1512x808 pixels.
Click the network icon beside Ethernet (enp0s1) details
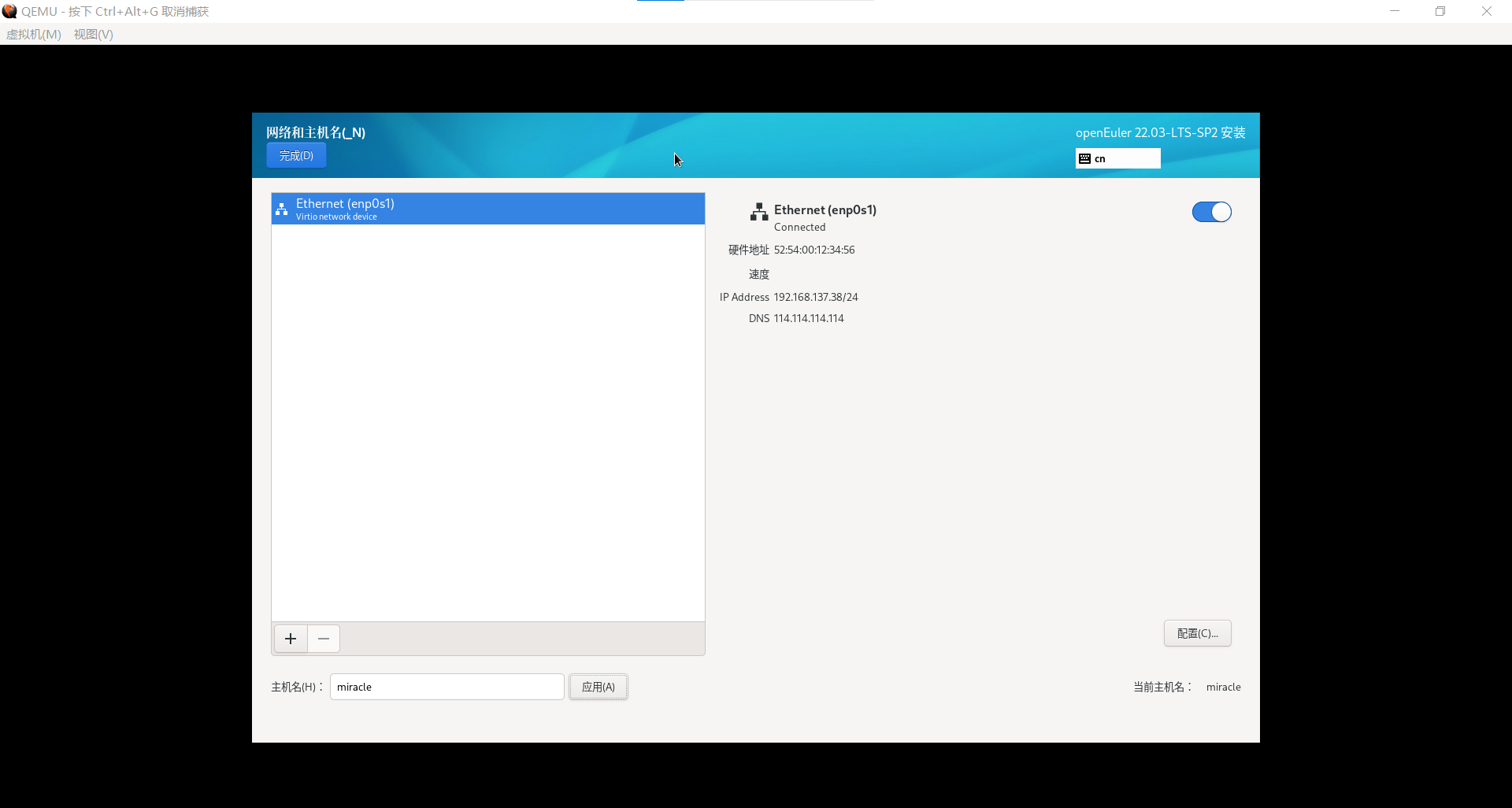point(759,212)
